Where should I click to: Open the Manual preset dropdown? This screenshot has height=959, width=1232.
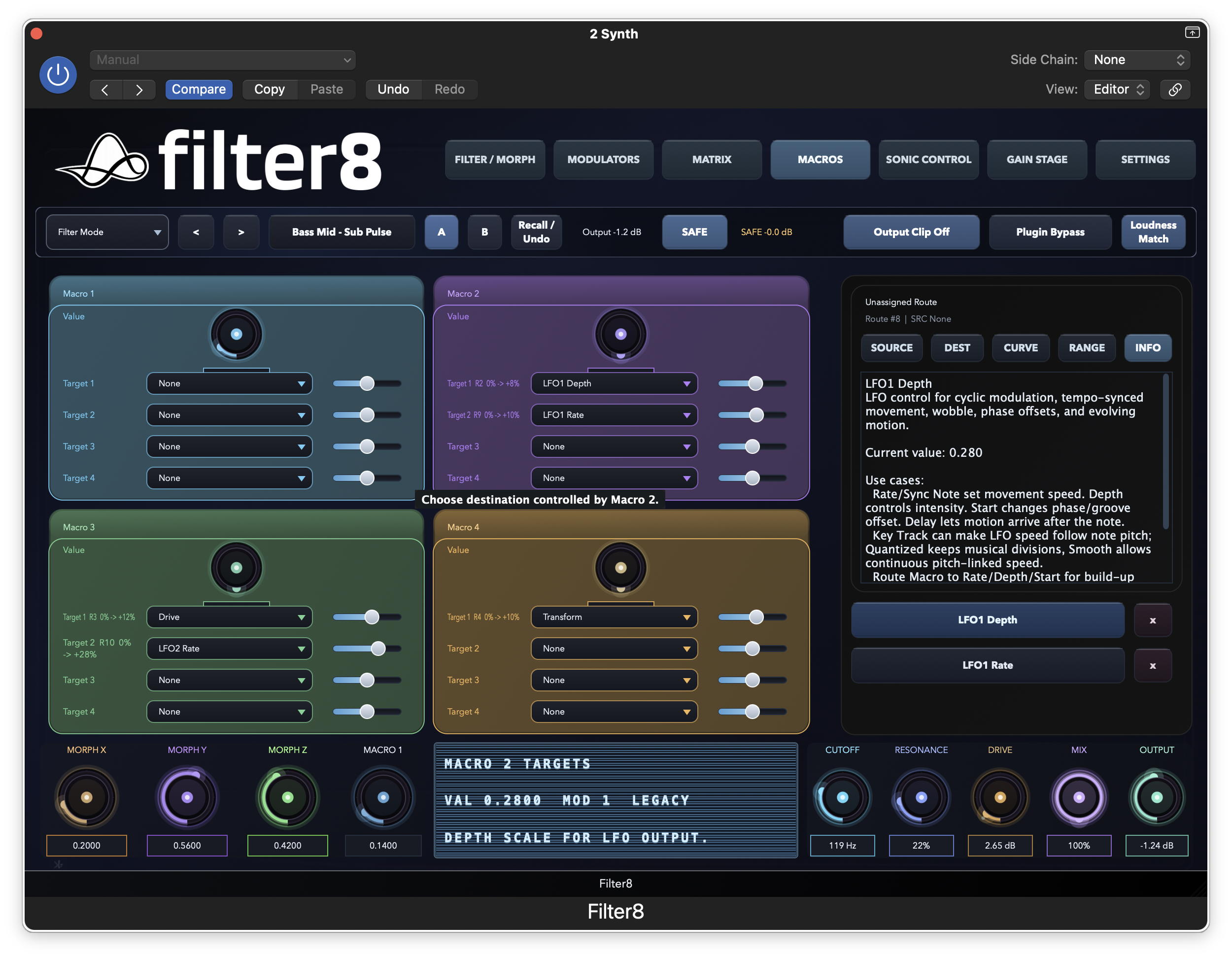point(223,60)
